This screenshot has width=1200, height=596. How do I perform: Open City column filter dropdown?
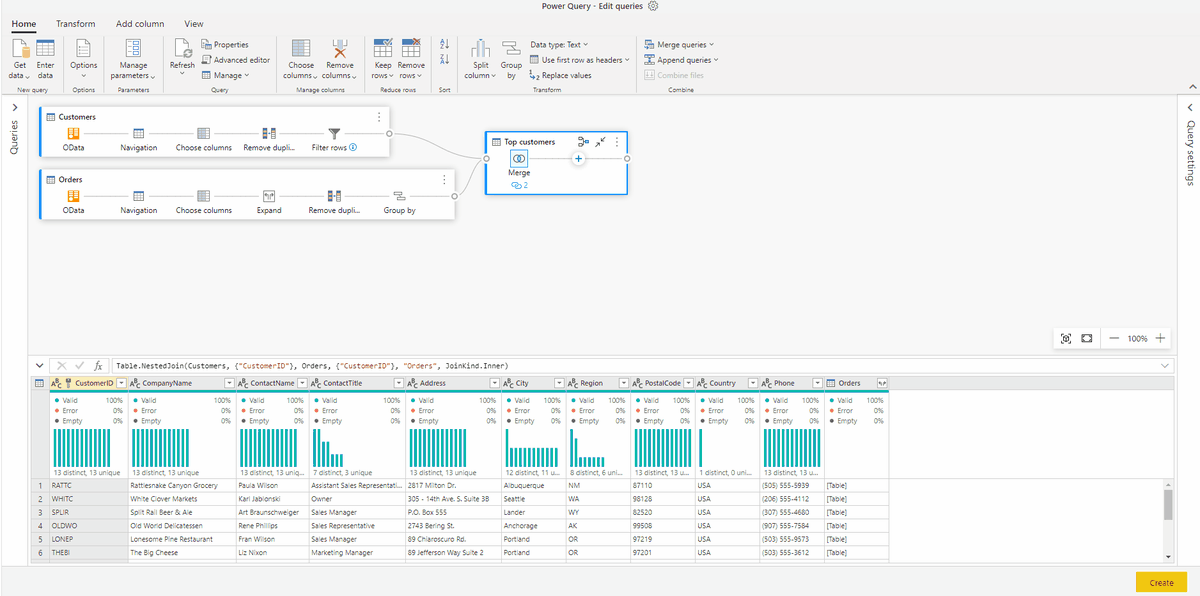pos(558,383)
